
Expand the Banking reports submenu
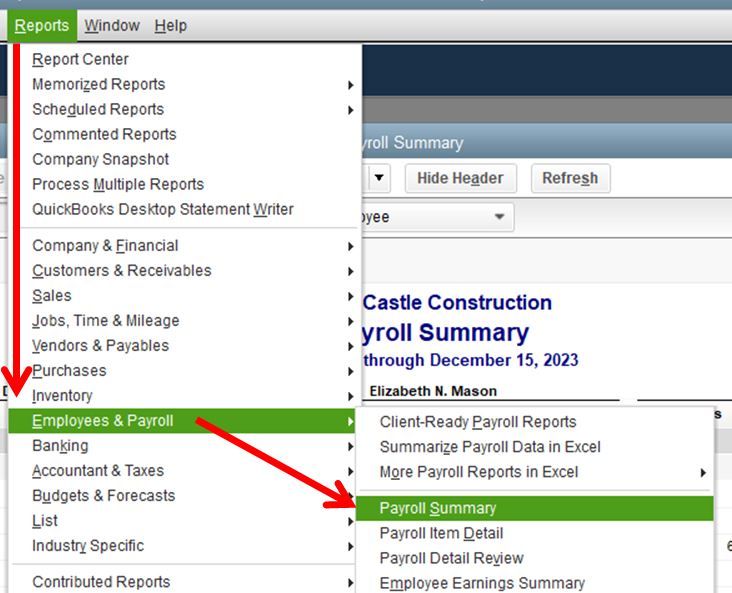click(x=184, y=446)
